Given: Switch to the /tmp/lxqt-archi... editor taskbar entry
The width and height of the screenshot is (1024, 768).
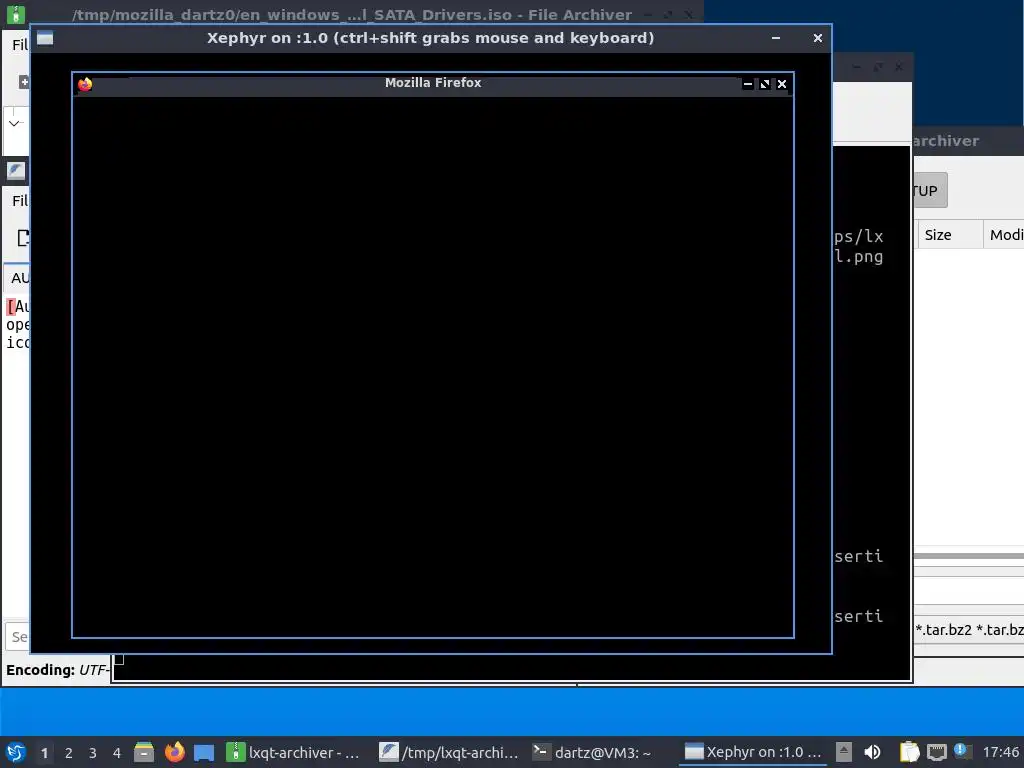Looking at the screenshot, I should (x=448, y=752).
